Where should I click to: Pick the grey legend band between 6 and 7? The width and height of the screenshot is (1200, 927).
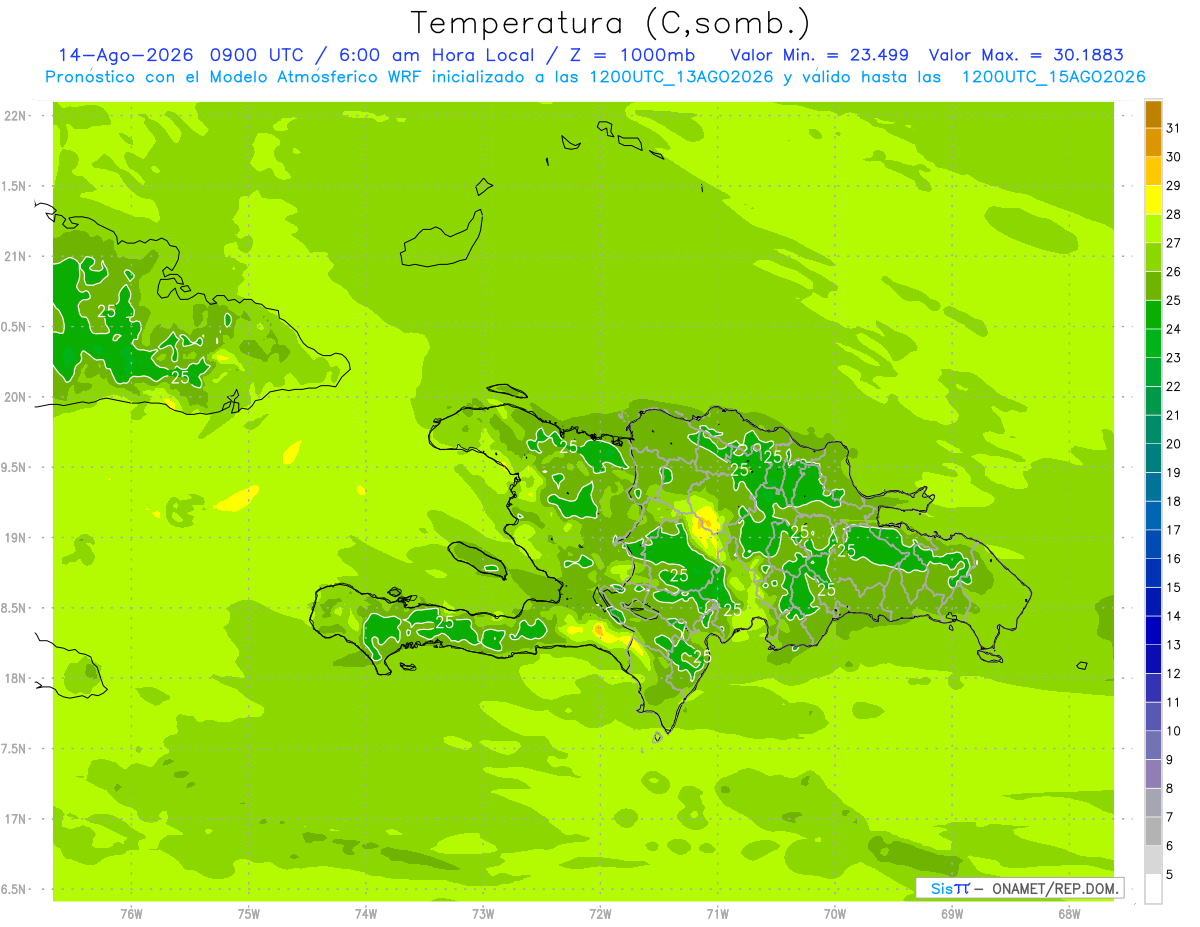pos(1153,832)
